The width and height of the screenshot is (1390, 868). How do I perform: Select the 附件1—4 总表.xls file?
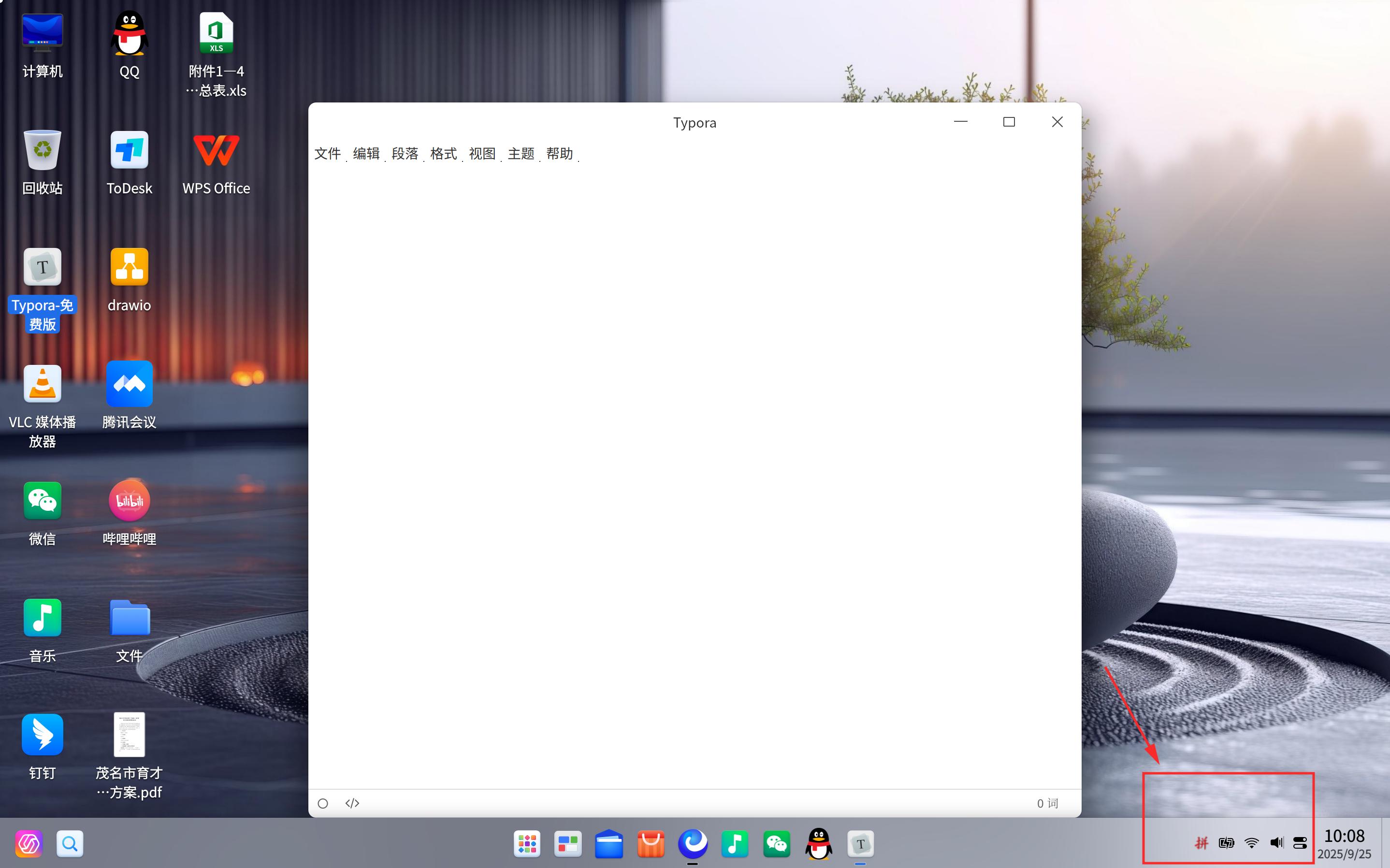[x=217, y=55]
